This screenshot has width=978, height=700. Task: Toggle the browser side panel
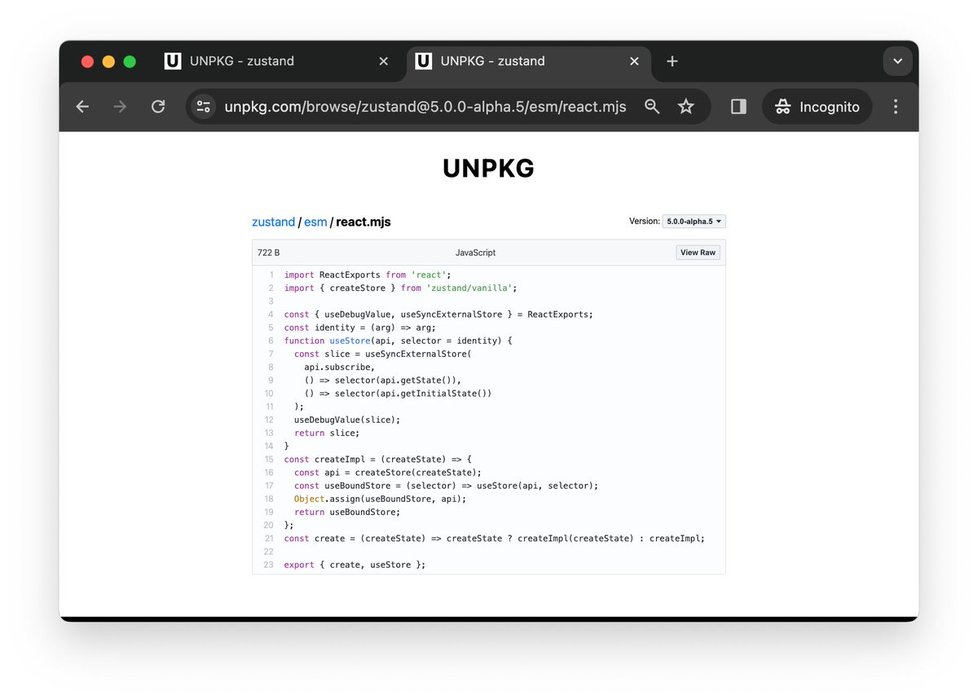[738, 107]
